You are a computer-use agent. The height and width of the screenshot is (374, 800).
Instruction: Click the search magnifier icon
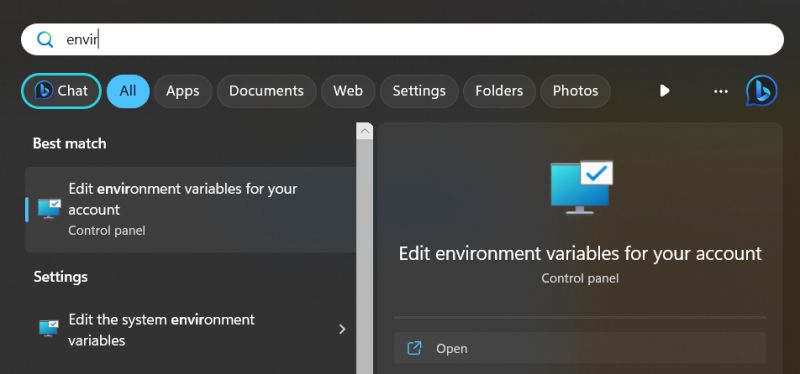pyautogui.click(x=45, y=39)
